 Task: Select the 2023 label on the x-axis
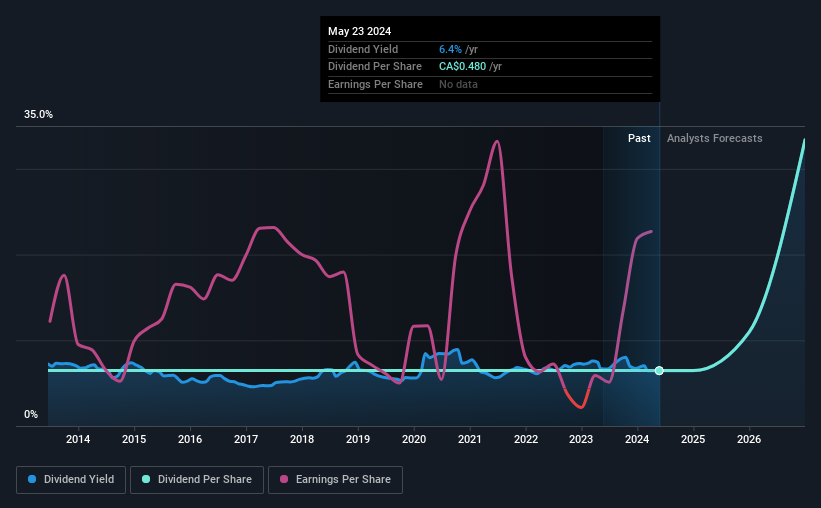[581, 439]
